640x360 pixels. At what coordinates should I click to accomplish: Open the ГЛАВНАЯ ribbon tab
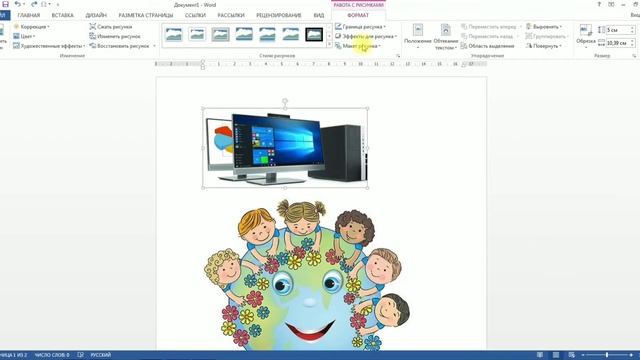point(29,15)
